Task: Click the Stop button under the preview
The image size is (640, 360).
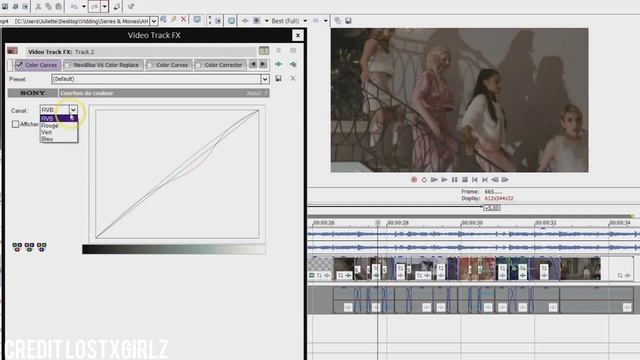Action: [464, 180]
